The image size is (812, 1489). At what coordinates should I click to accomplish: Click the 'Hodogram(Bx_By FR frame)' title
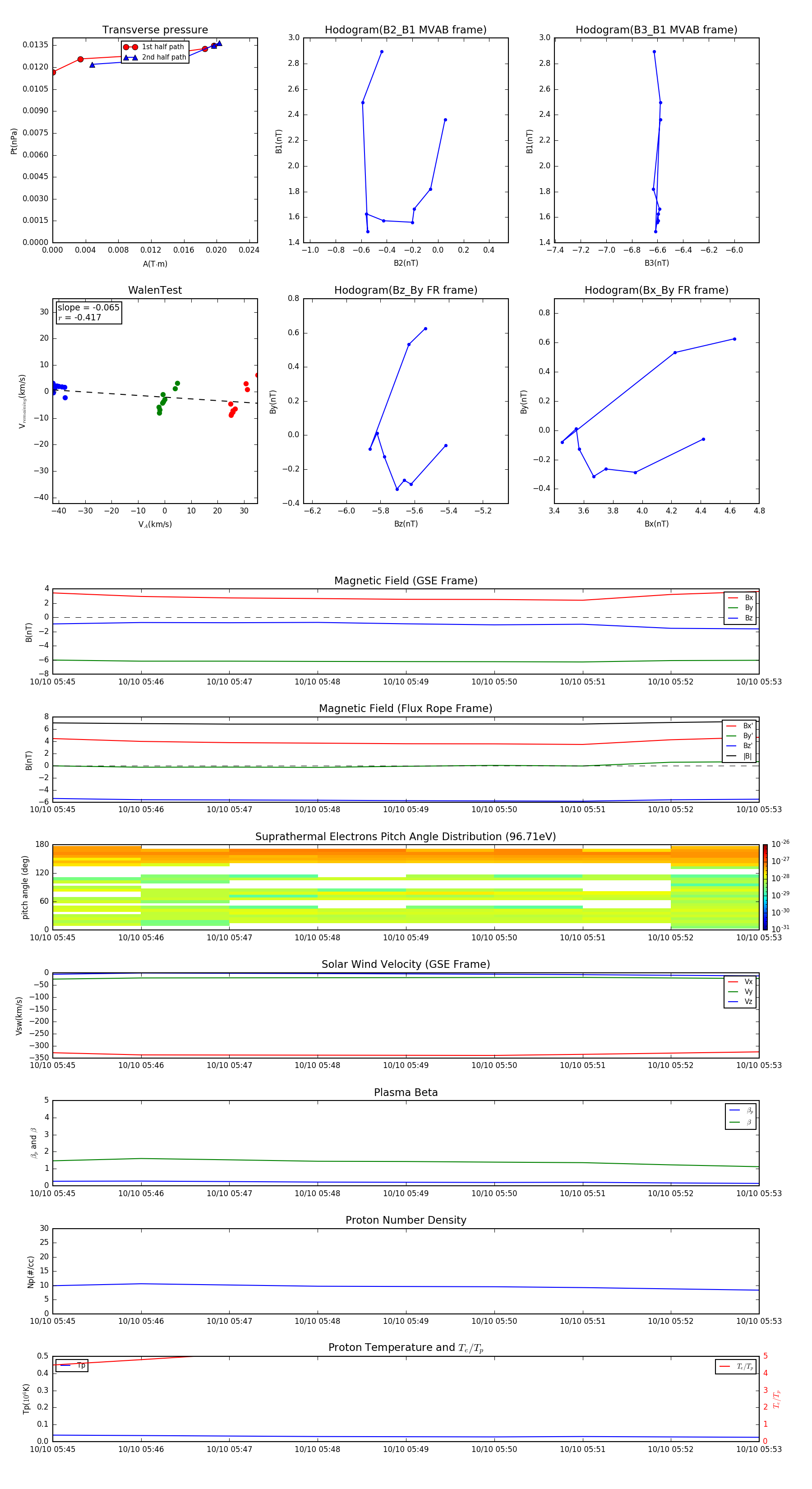656,290
